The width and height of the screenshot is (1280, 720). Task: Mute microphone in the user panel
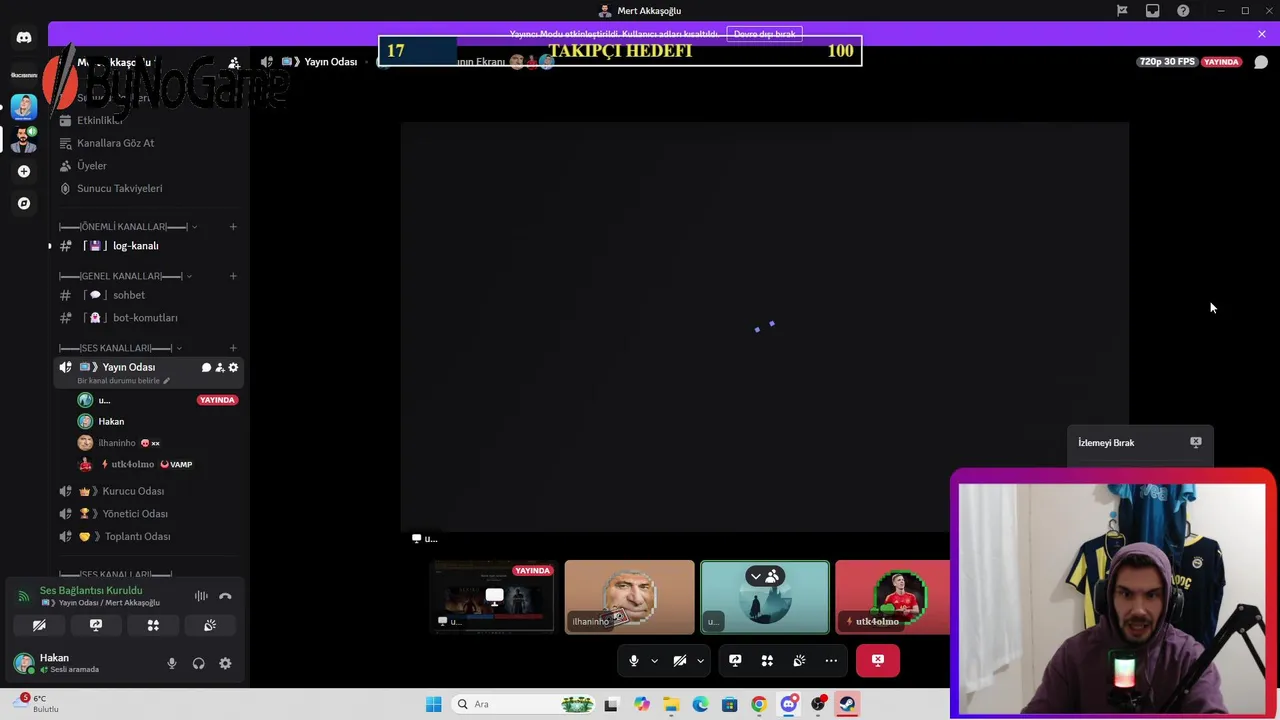[x=172, y=663]
